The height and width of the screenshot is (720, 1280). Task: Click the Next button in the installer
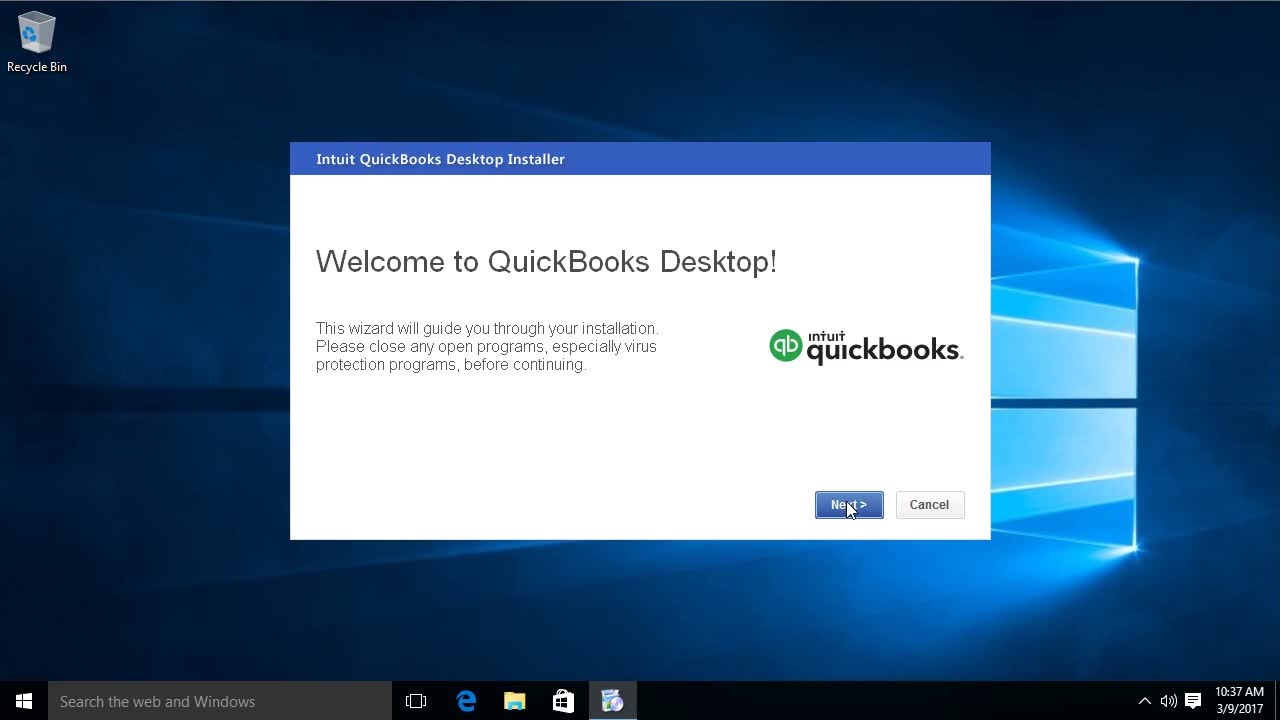(x=848, y=505)
